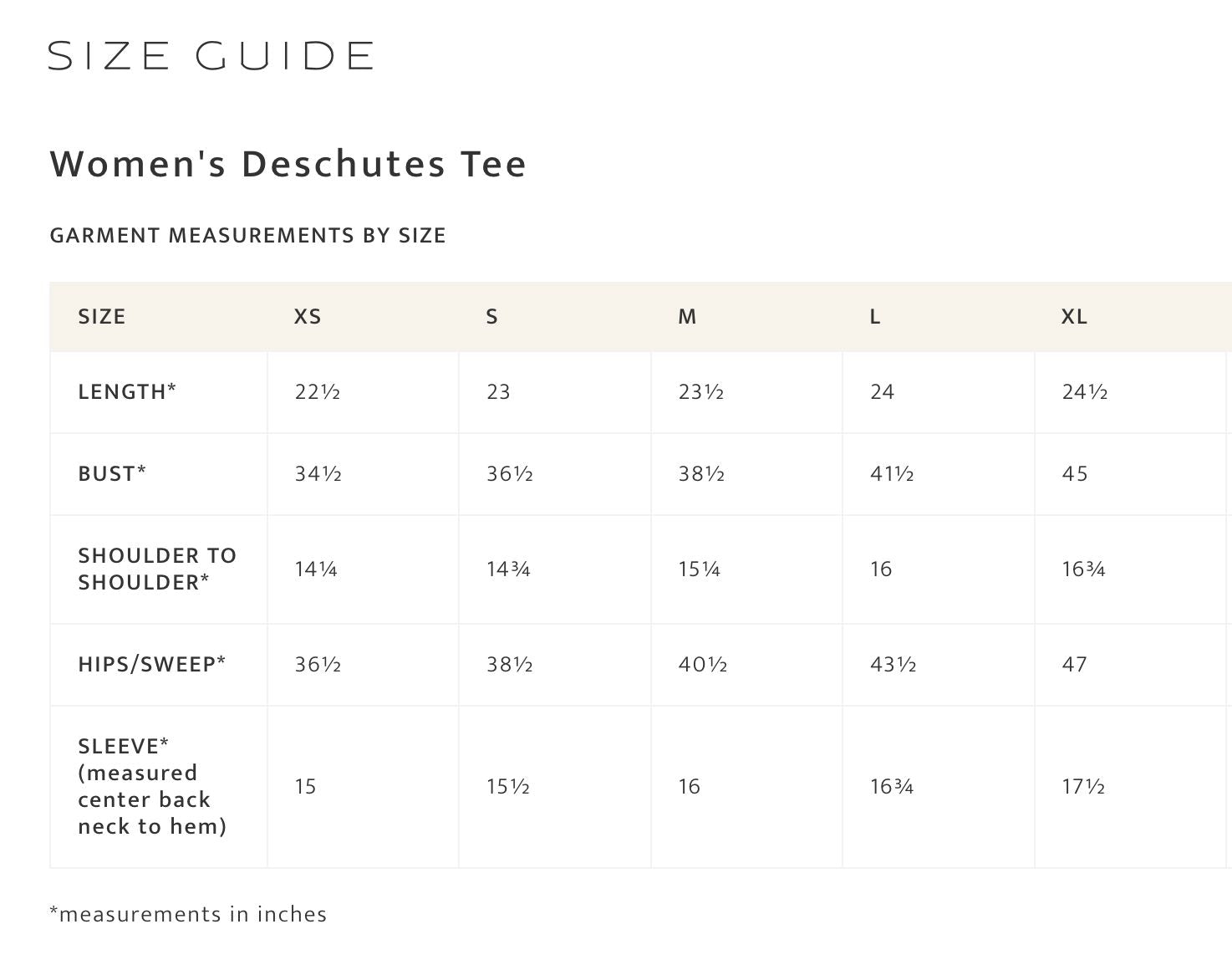Click the Women's Deschutes Tee title
Screen dimensions: 1232x965
point(288,163)
